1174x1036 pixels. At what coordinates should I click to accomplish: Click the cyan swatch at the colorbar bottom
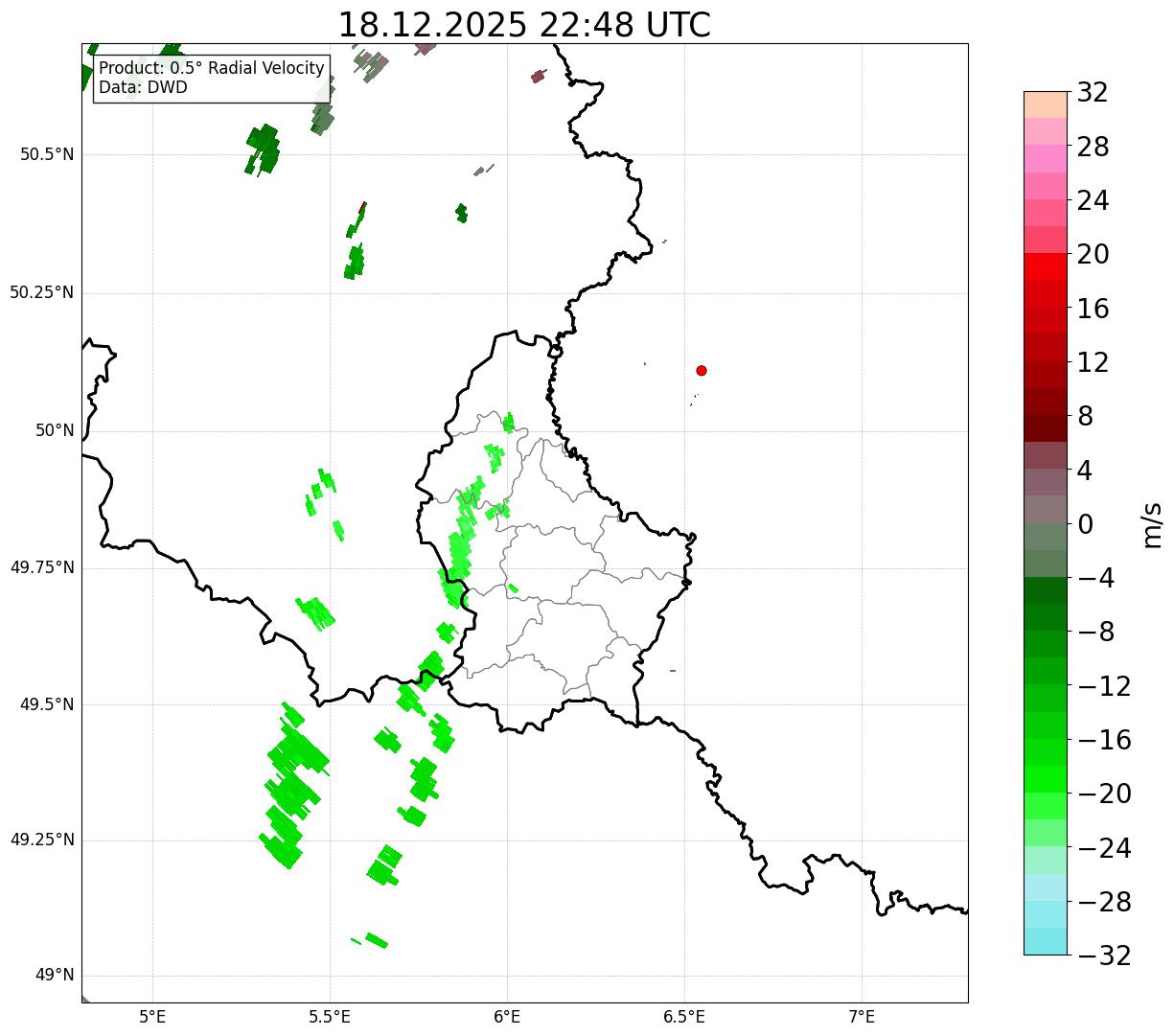[x=1046, y=941]
